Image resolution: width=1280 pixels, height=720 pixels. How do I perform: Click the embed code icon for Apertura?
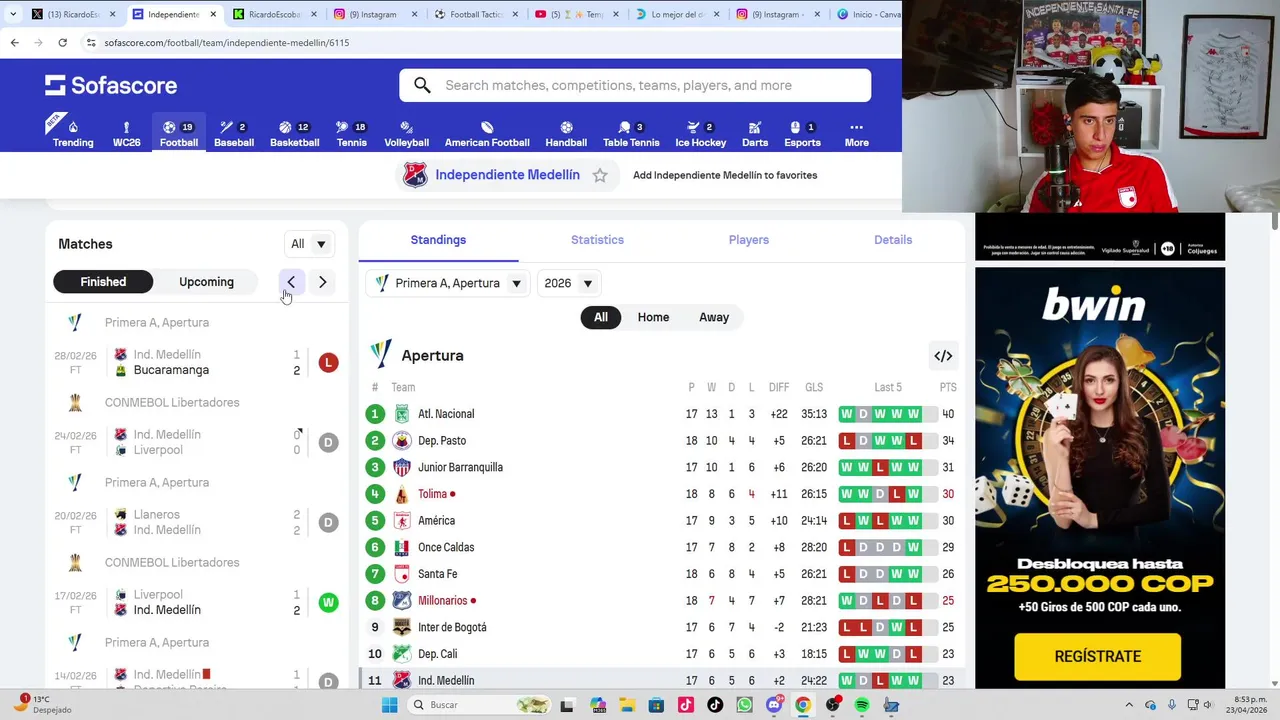click(943, 356)
